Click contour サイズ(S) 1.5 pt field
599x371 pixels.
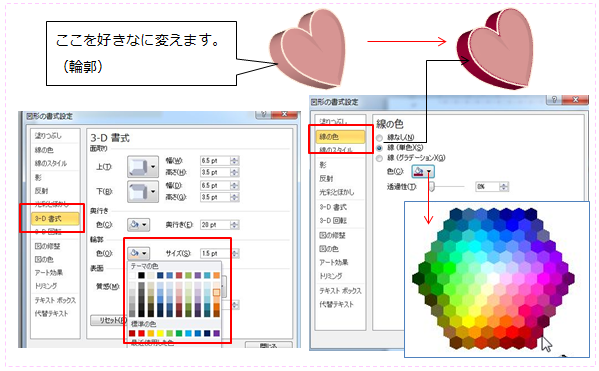[215, 253]
